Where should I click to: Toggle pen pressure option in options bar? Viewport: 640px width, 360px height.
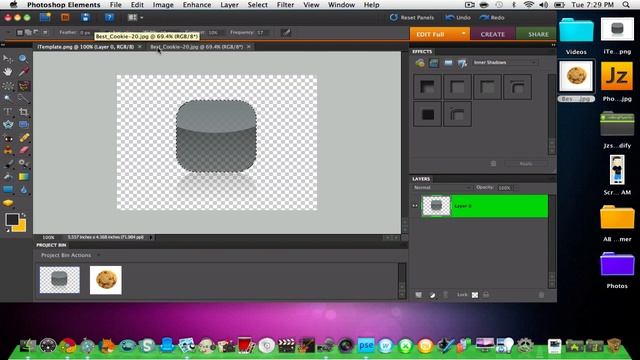(286, 32)
